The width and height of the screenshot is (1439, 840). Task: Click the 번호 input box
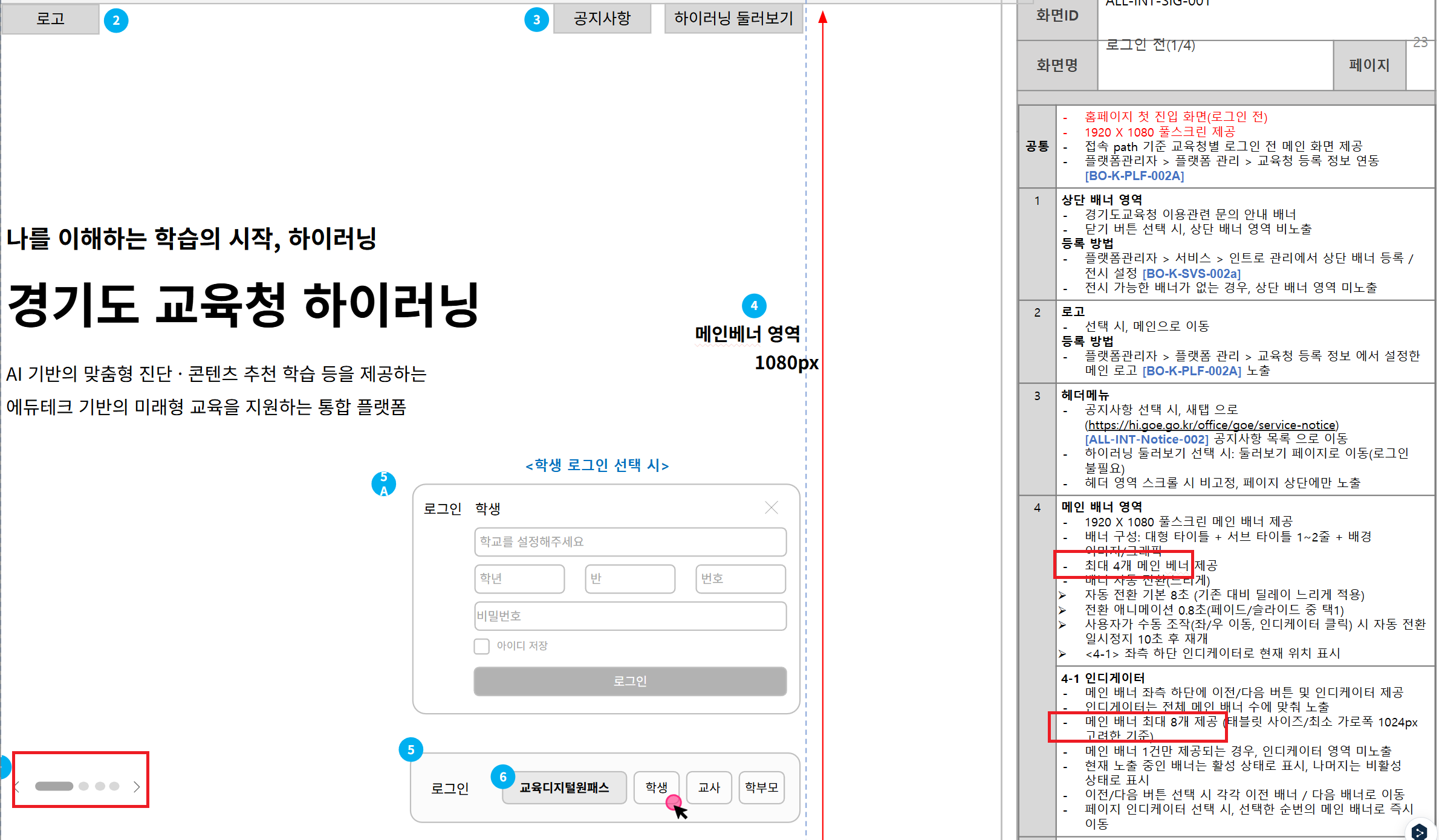coord(740,578)
